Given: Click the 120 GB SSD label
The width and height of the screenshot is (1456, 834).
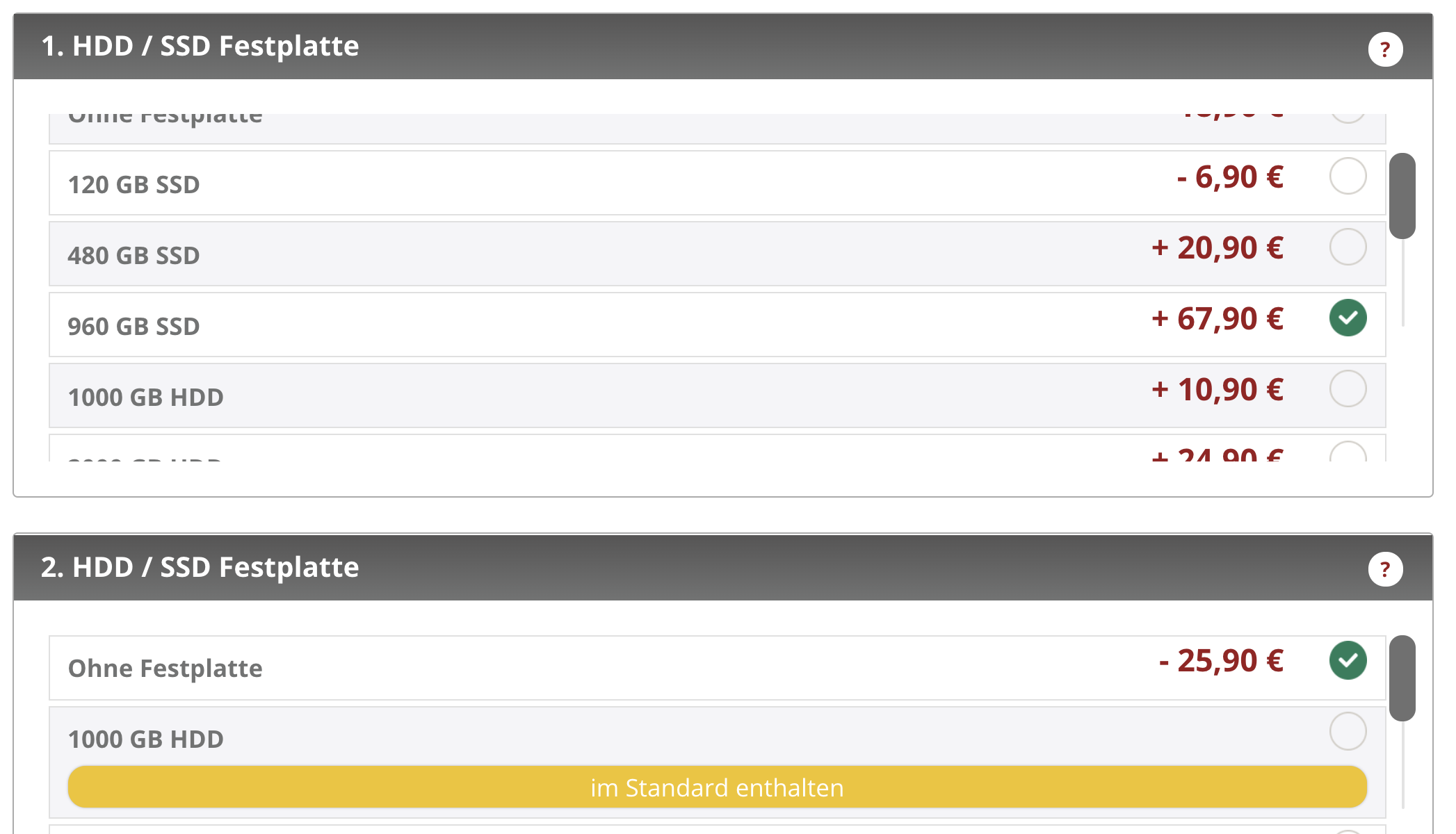Looking at the screenshot, I should click(134, 185).
